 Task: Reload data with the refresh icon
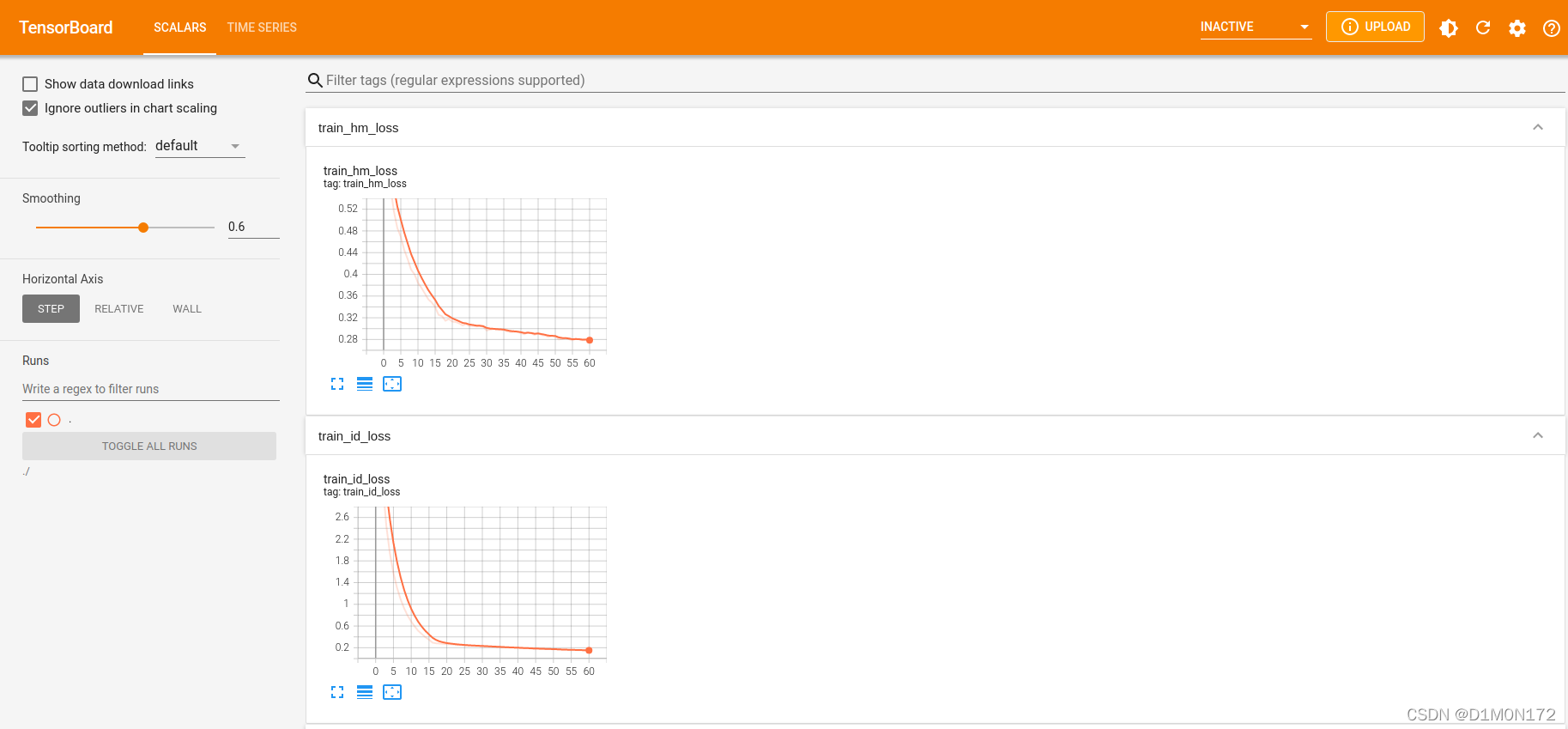tap(1483, 27)
